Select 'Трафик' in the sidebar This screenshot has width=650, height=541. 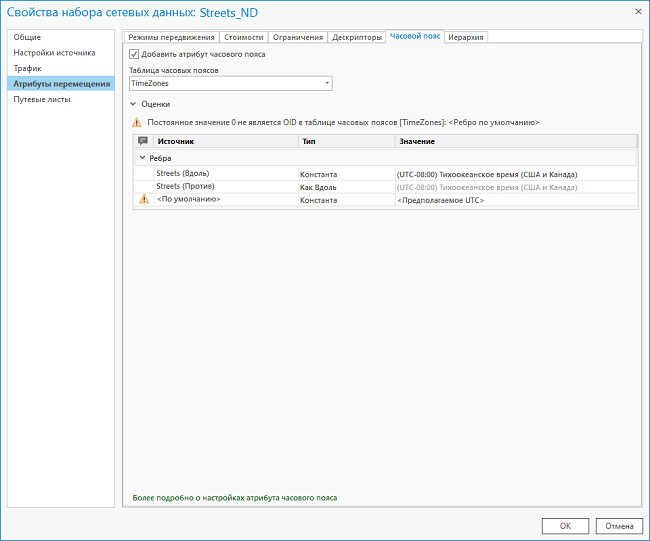pyautogui.click(x=28, y=68)
